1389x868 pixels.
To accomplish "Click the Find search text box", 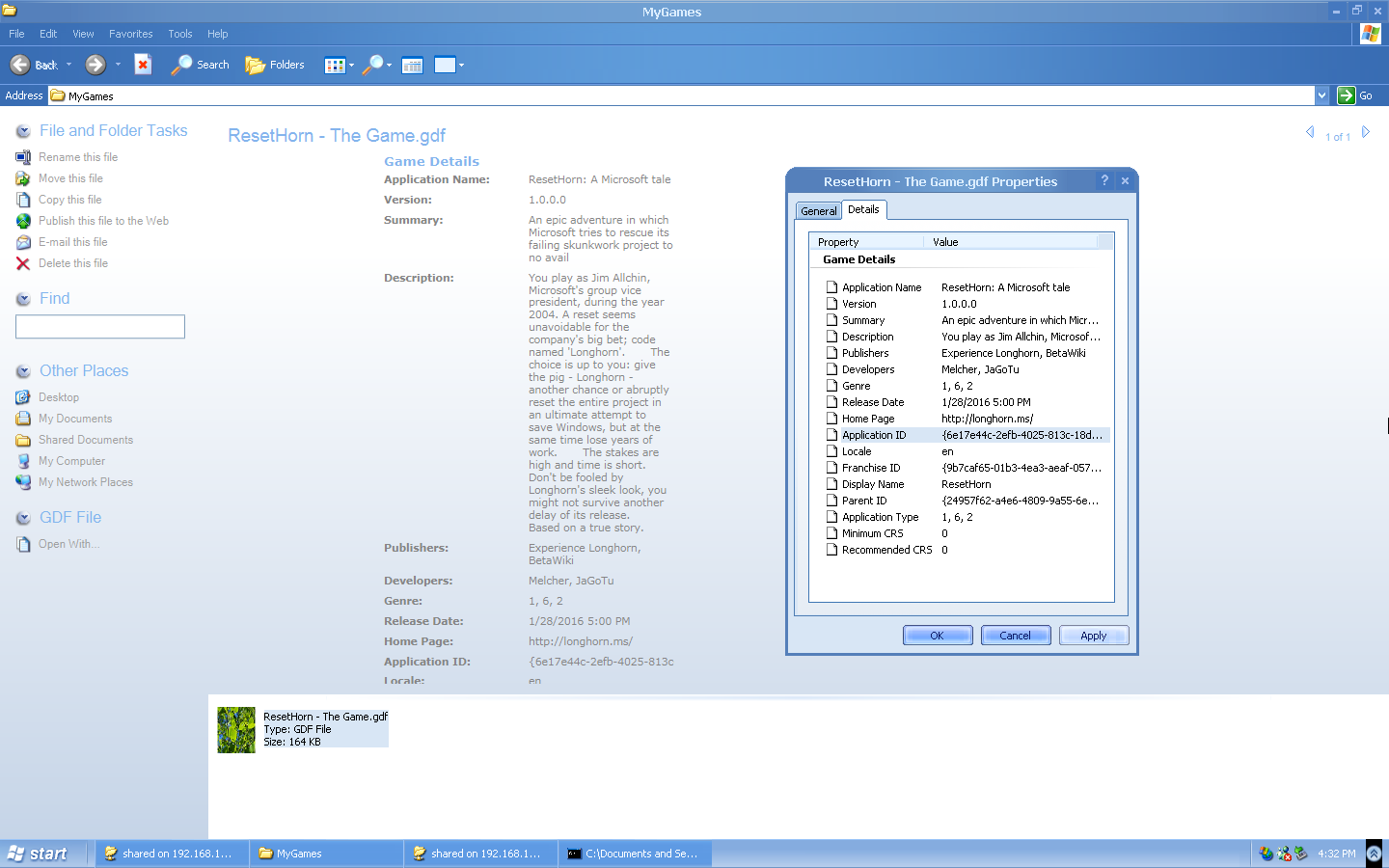I will [x=100, y=327].
